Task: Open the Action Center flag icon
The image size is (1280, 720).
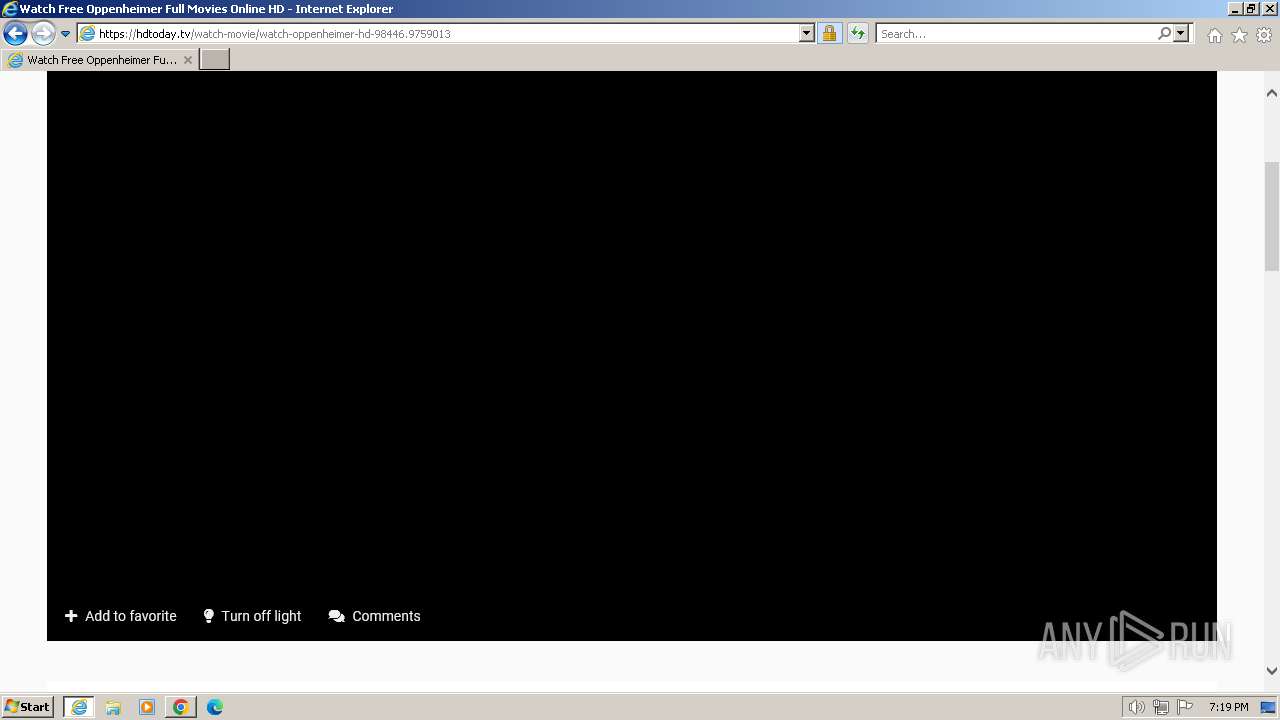Action: coord(1185,707)
